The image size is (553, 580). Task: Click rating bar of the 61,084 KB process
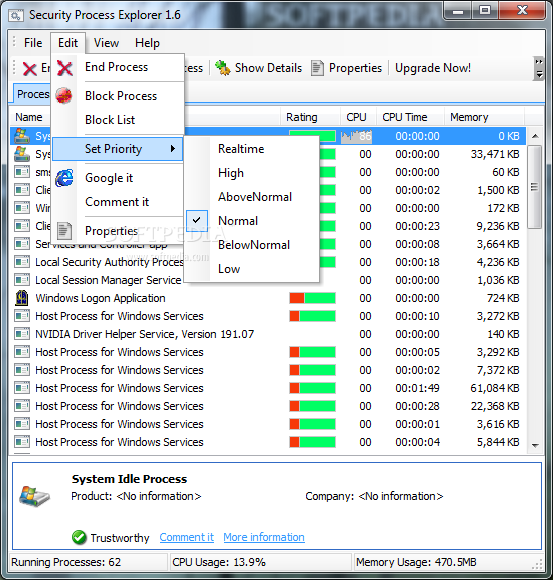(313, 388)
